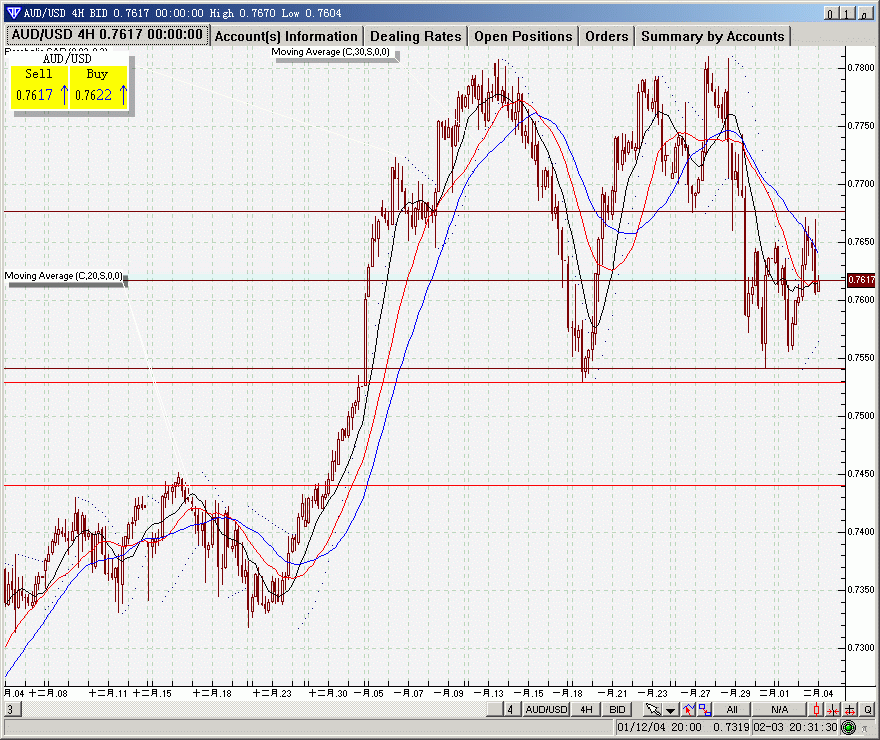Click the 02-03 20:31:30 clock field
880x740 pixels.
[795, 728]
